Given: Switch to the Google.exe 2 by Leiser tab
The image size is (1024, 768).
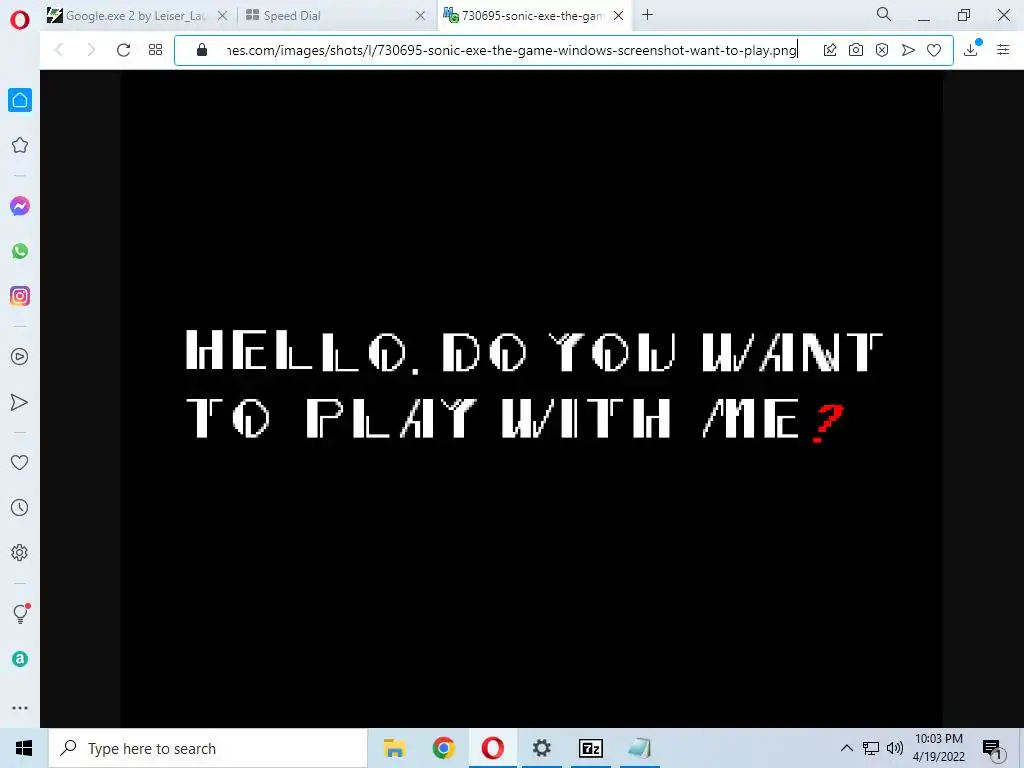Looking at the screenshot, I should coord(136,16).
